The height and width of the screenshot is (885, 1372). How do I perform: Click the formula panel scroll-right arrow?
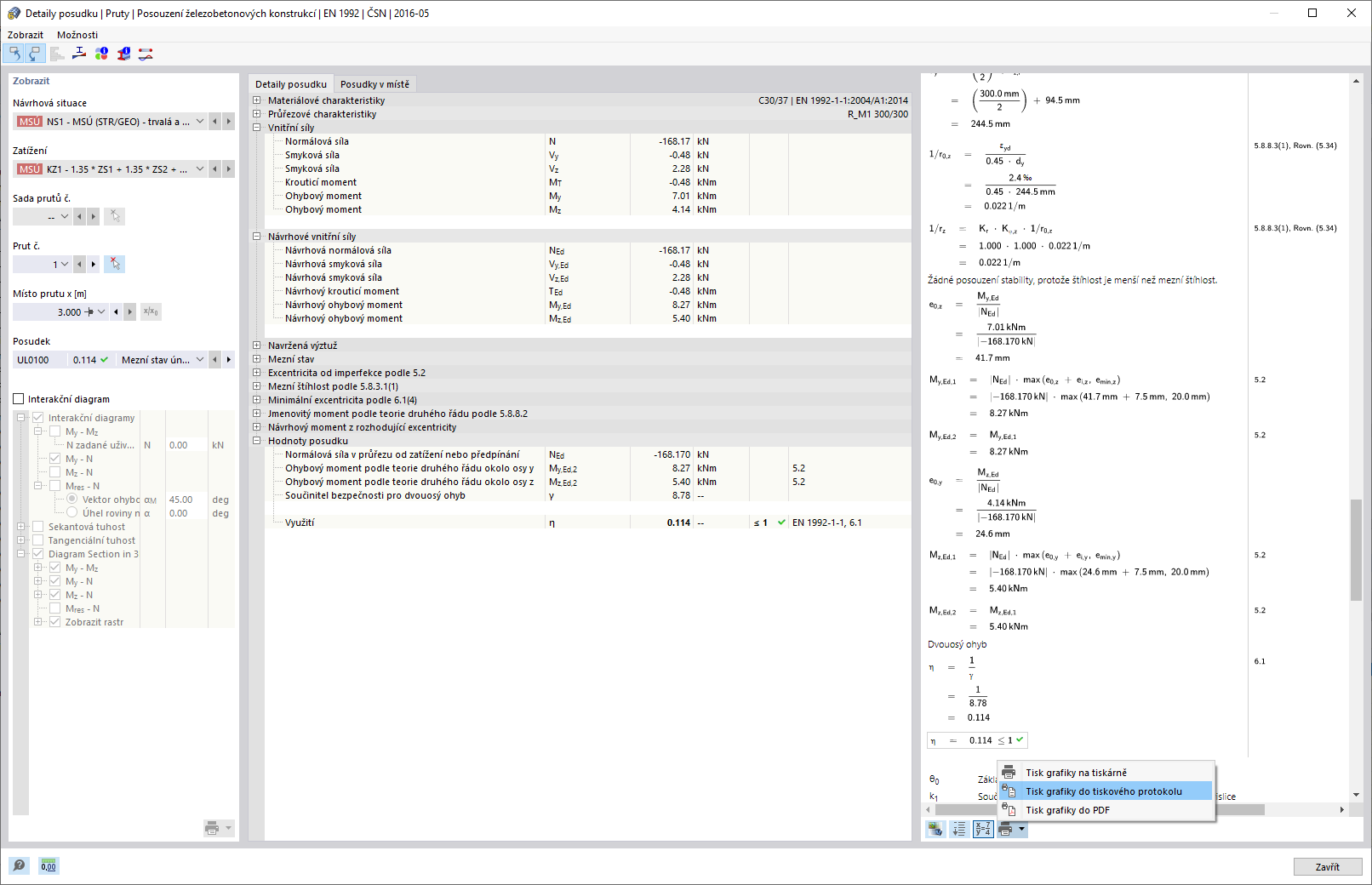click(1342, 809)
